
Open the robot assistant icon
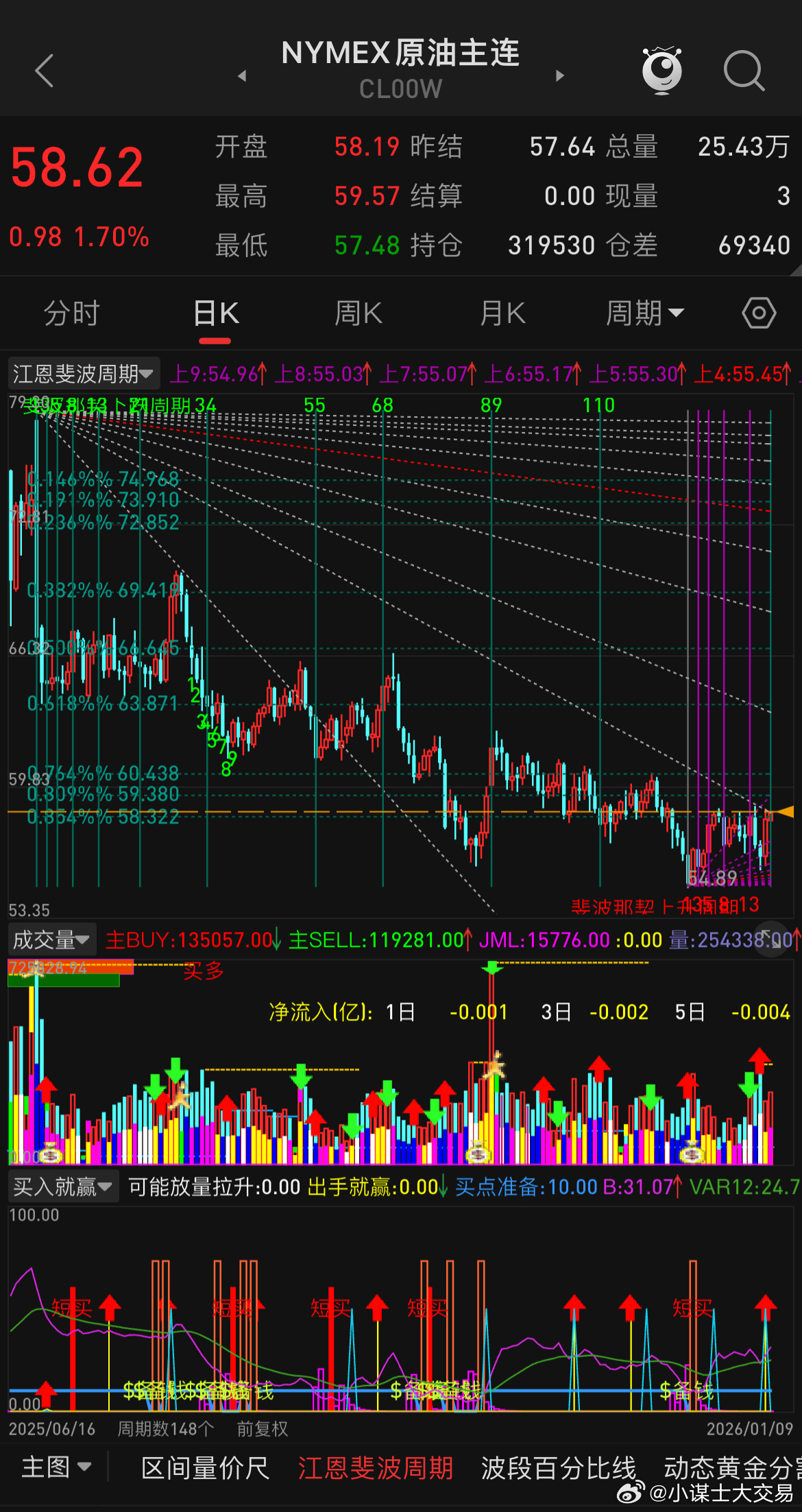tap(661, 70)
